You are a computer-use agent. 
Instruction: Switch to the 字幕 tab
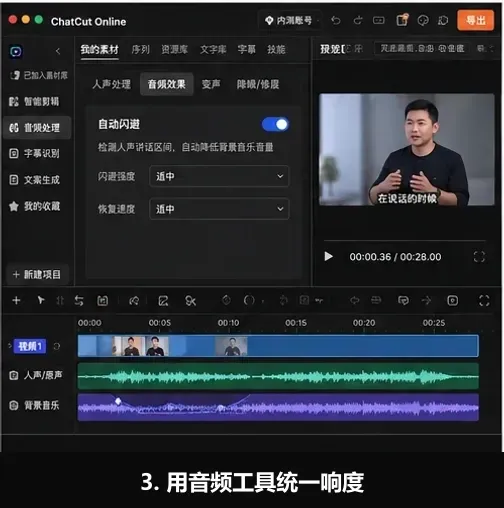coord(246,50)
